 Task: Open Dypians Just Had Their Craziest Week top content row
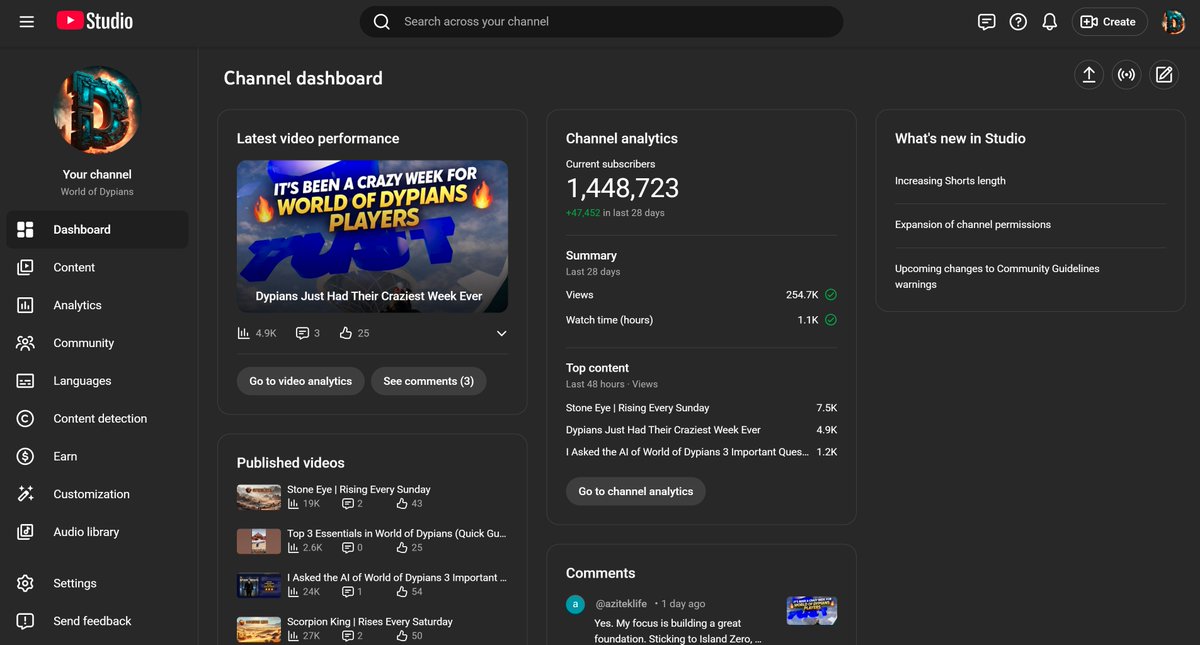(701, 430)
